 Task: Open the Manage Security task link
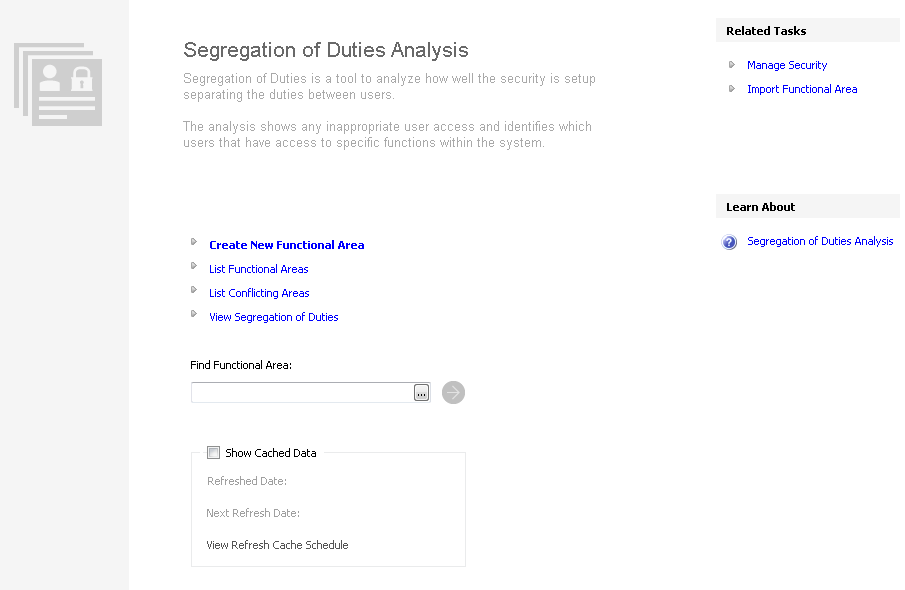coord(787,65)
